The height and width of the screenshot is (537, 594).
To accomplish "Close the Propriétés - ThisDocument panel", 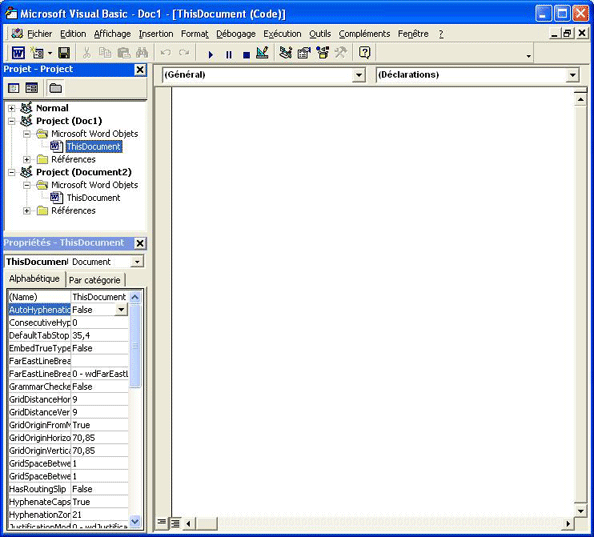I will point(140,243).
